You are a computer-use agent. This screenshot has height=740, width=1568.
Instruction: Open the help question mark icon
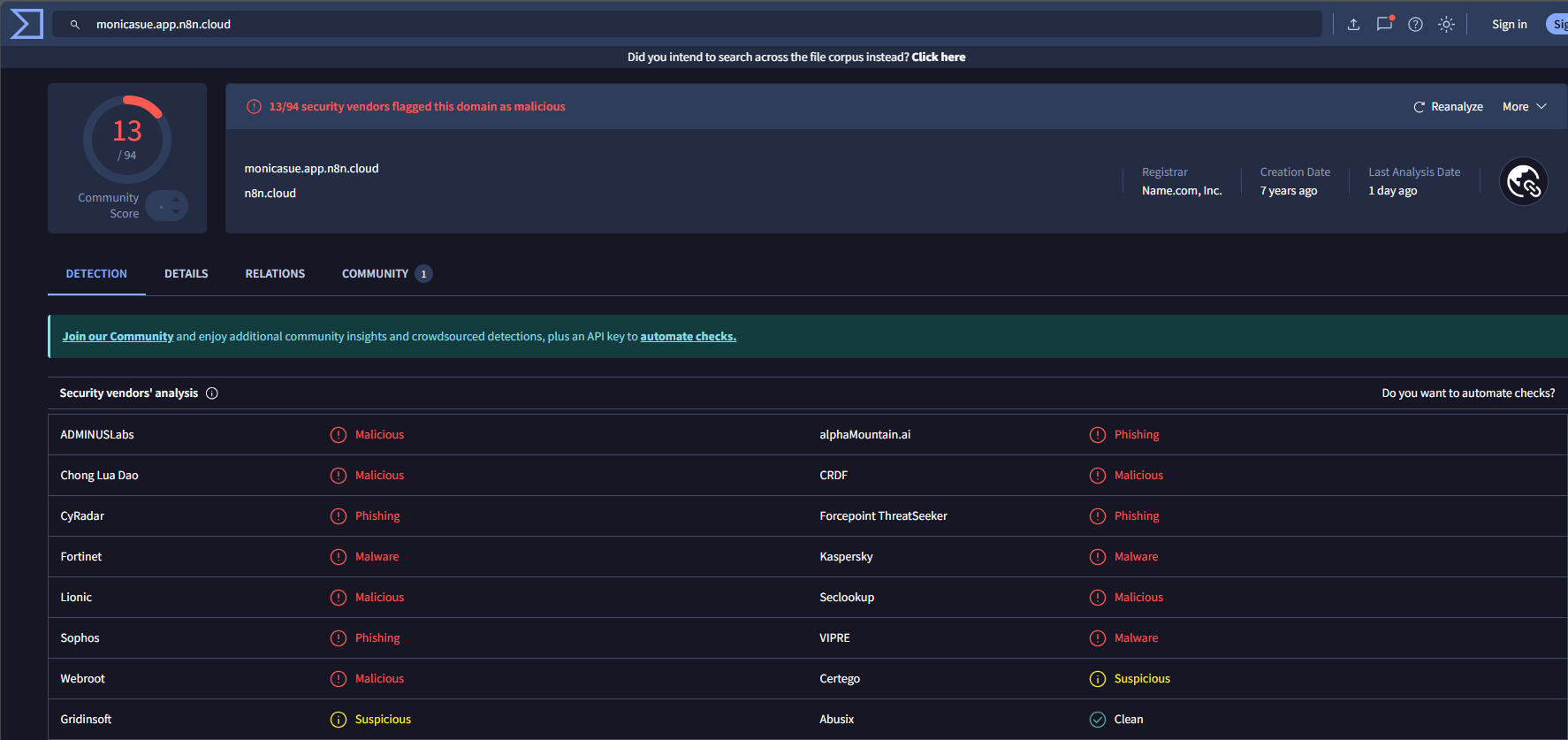(1415, 25)
